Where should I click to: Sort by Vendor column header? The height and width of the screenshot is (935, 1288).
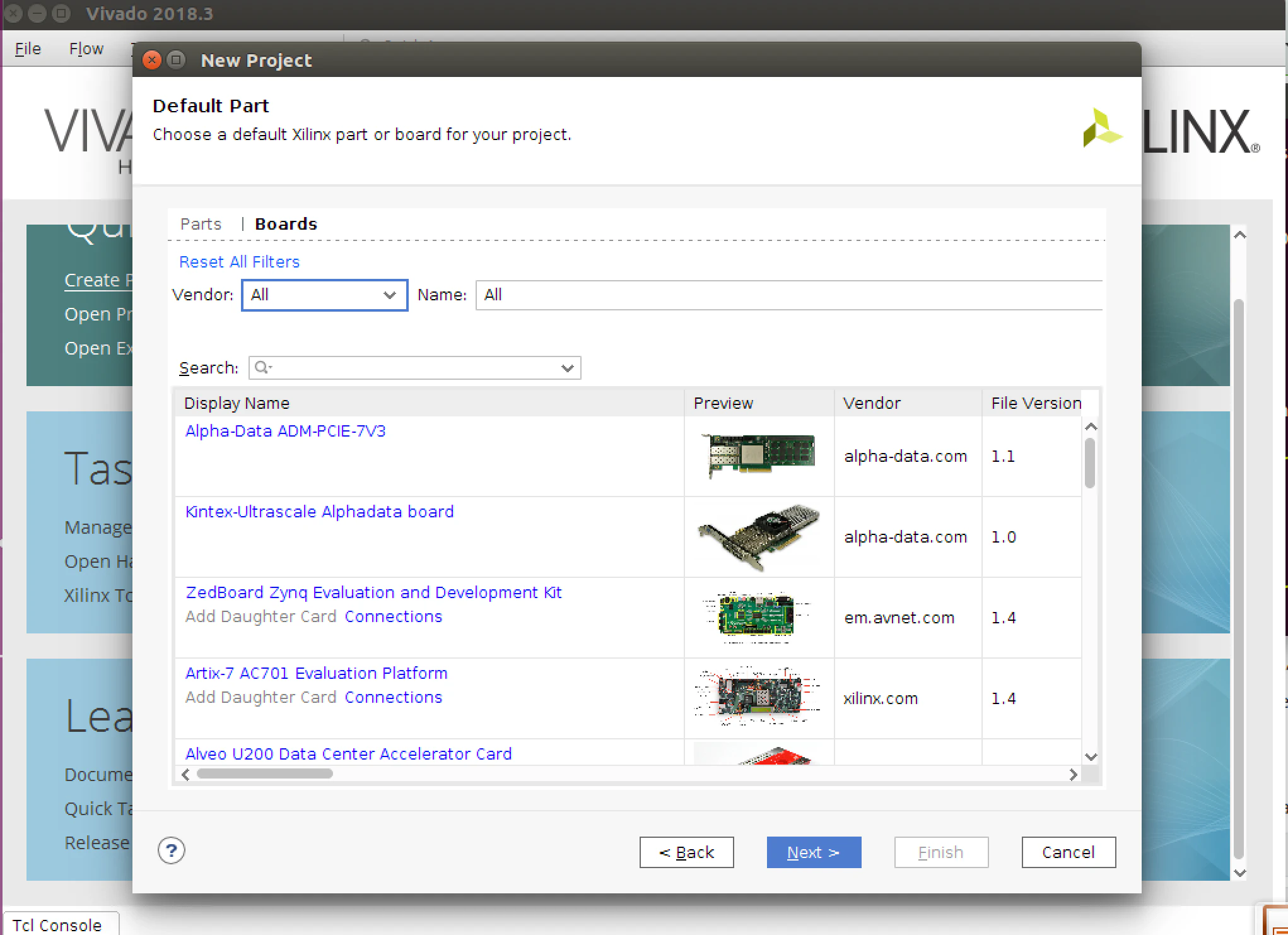coord(908,403)
